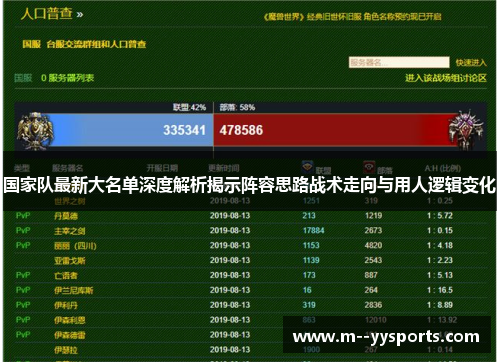Click the red Horde bar showing 478586
The image size is (500, 362).
pyautogui.click(x=333, y=130)
